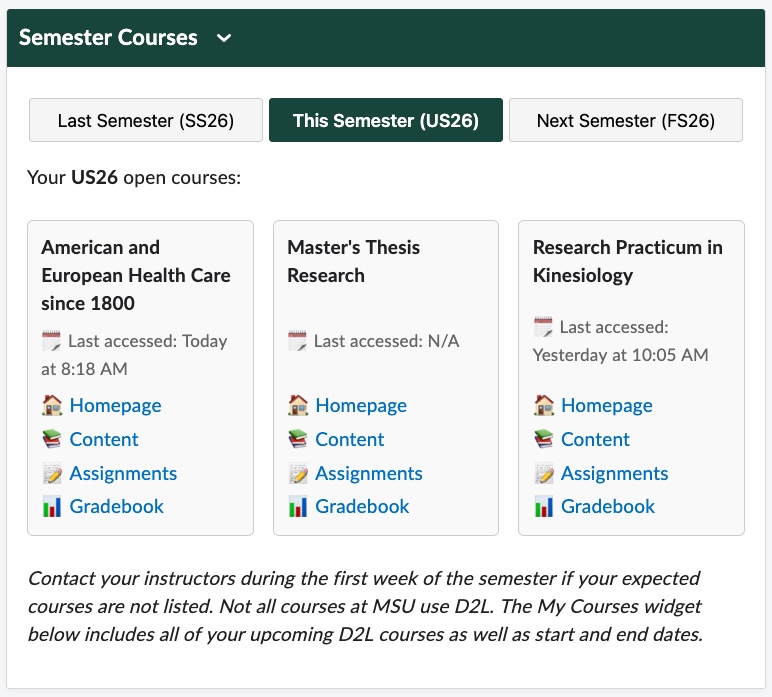Click books icon for Research Practicum in Kinesiology
Screen dimensions: 772x697
[x=544, y=439]
